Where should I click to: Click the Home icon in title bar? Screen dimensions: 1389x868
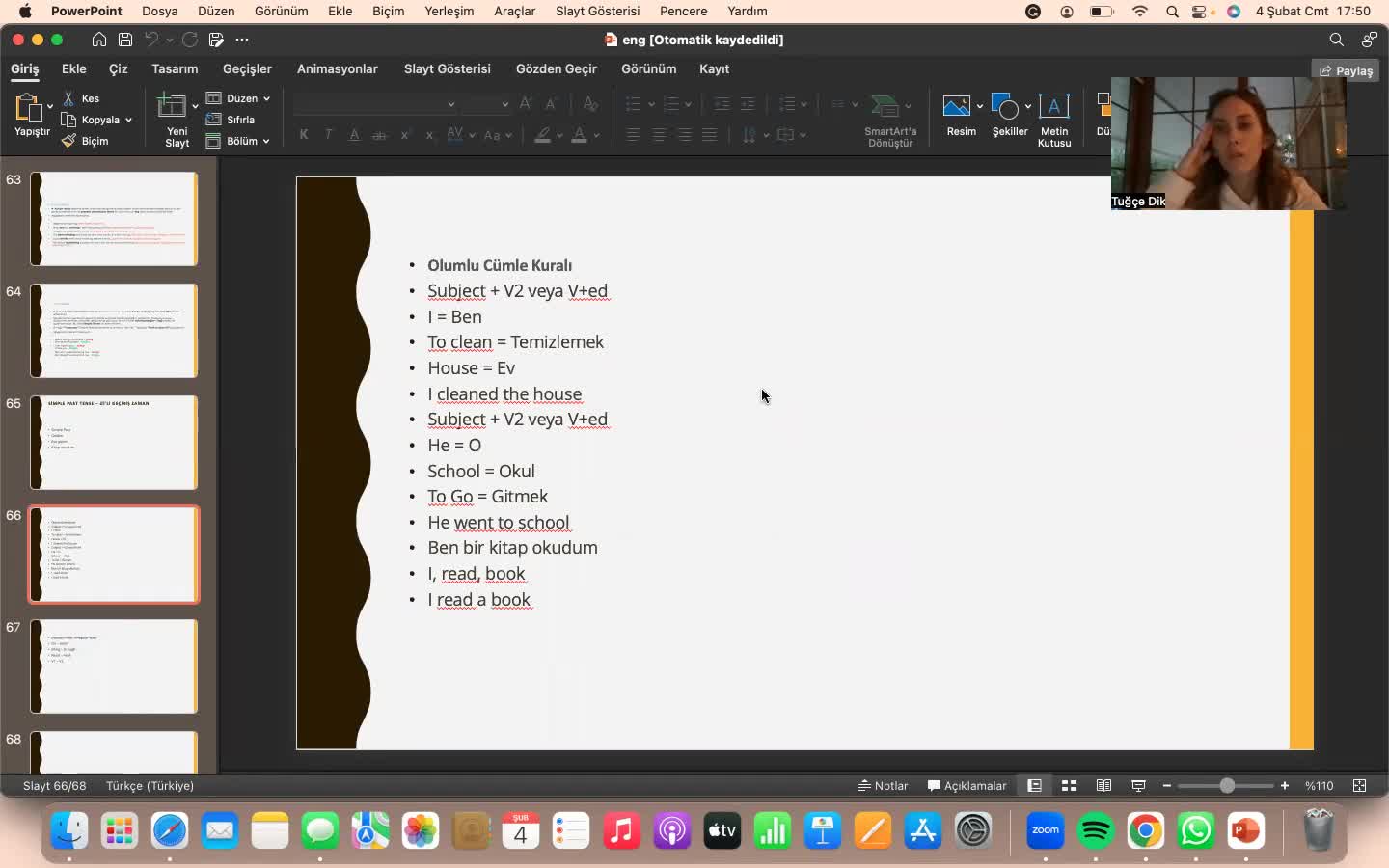click(99, 40)
